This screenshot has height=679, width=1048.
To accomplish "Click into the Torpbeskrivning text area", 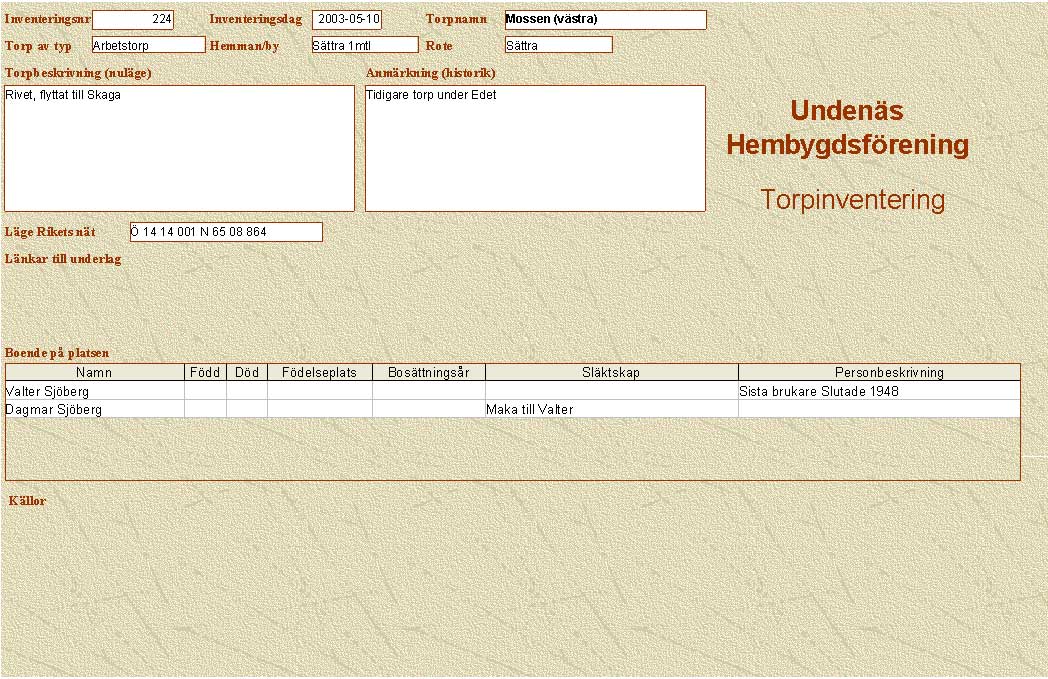I will point(179,148).
